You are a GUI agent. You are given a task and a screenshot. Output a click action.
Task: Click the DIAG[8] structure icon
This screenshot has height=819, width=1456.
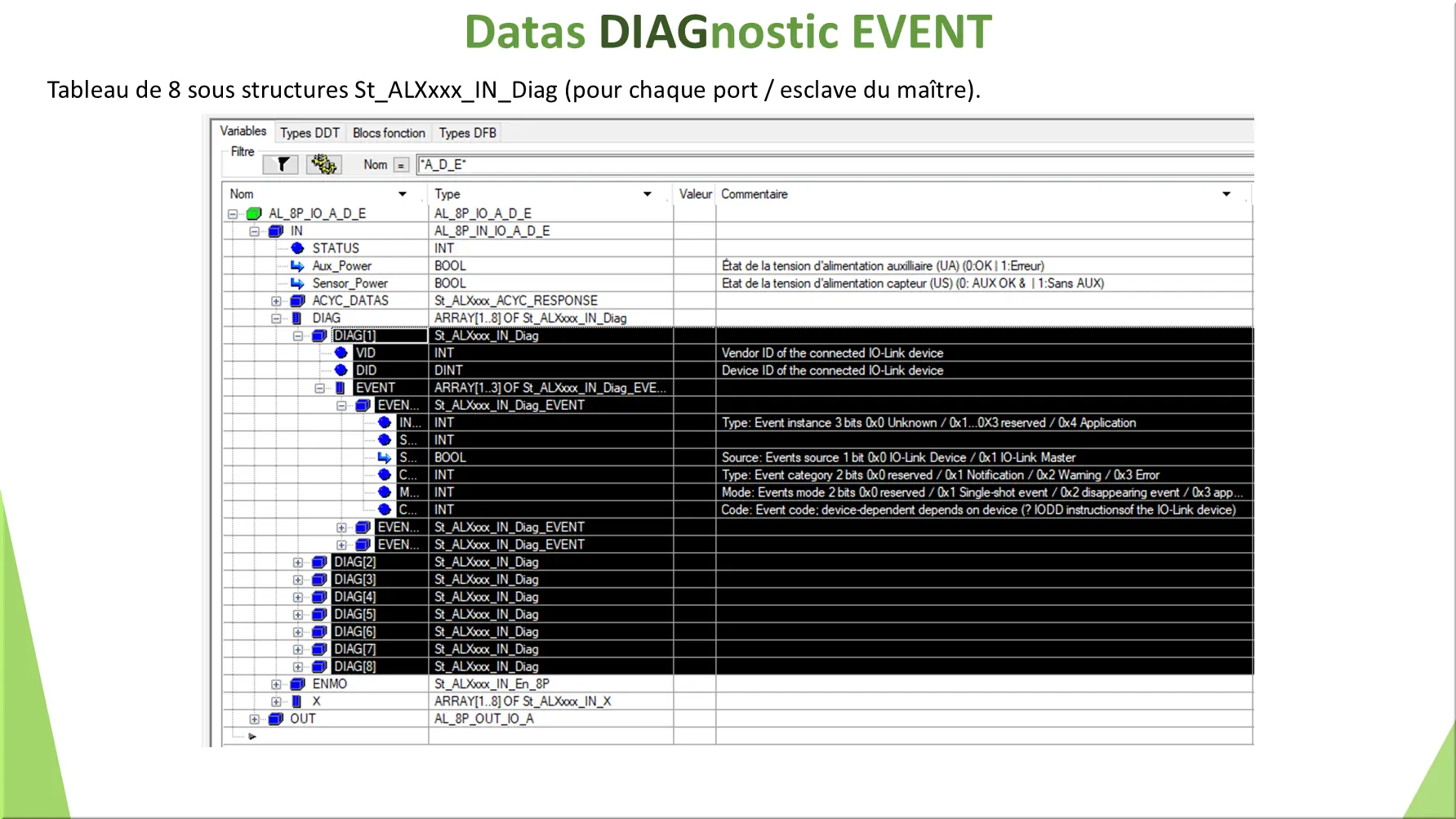point(319,666)
